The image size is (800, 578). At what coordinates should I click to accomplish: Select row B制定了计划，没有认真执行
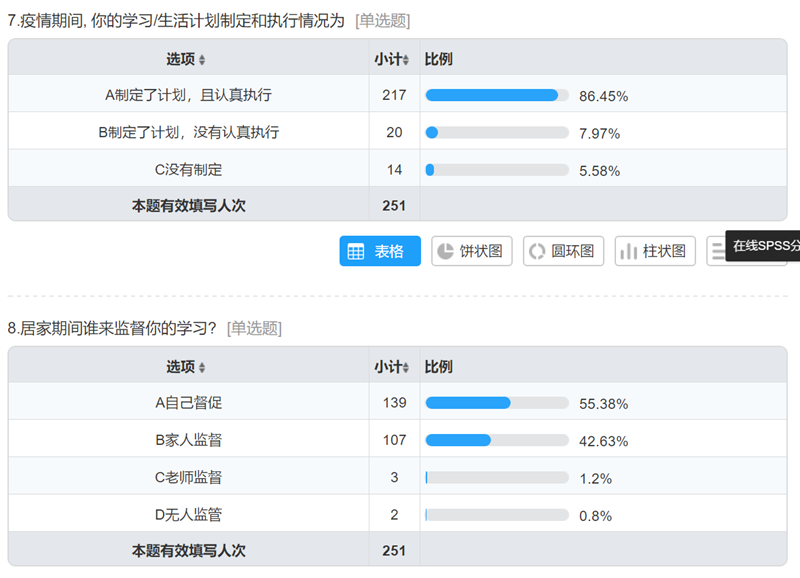188,132
